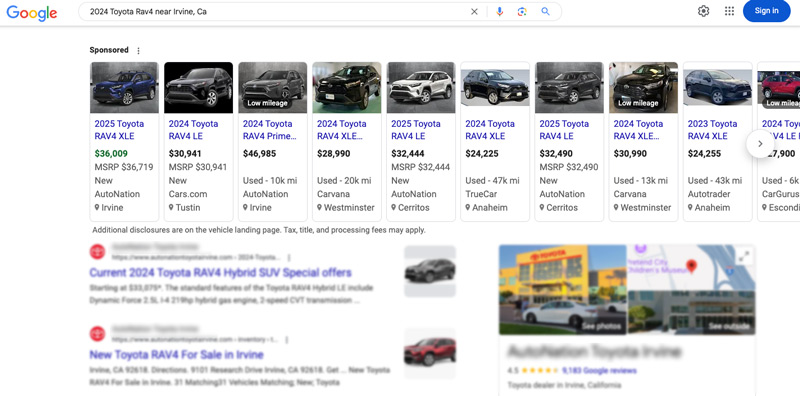Click See outside on the street view image
Image resolution: width=800 pixels, height=396 pixels.
729,326
